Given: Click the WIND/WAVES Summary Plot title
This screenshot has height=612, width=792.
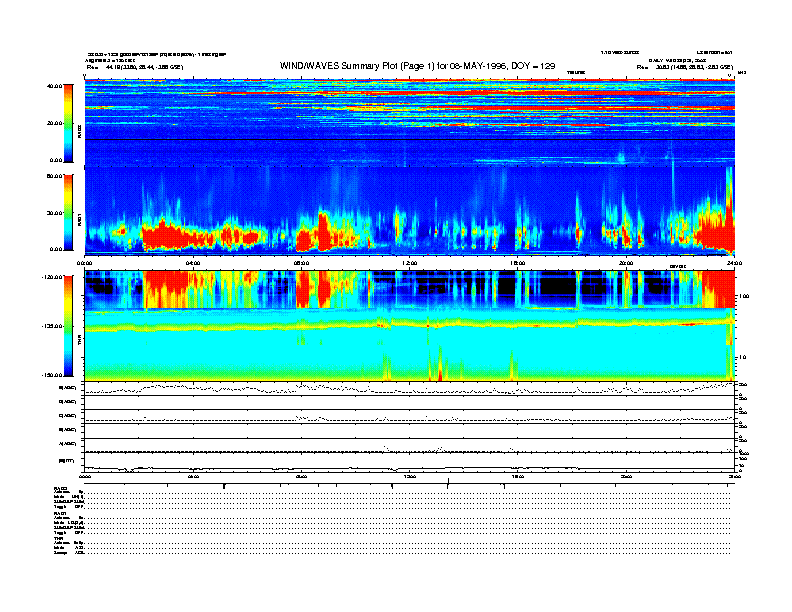Looking at the screenshot, I should pos(417,66).
